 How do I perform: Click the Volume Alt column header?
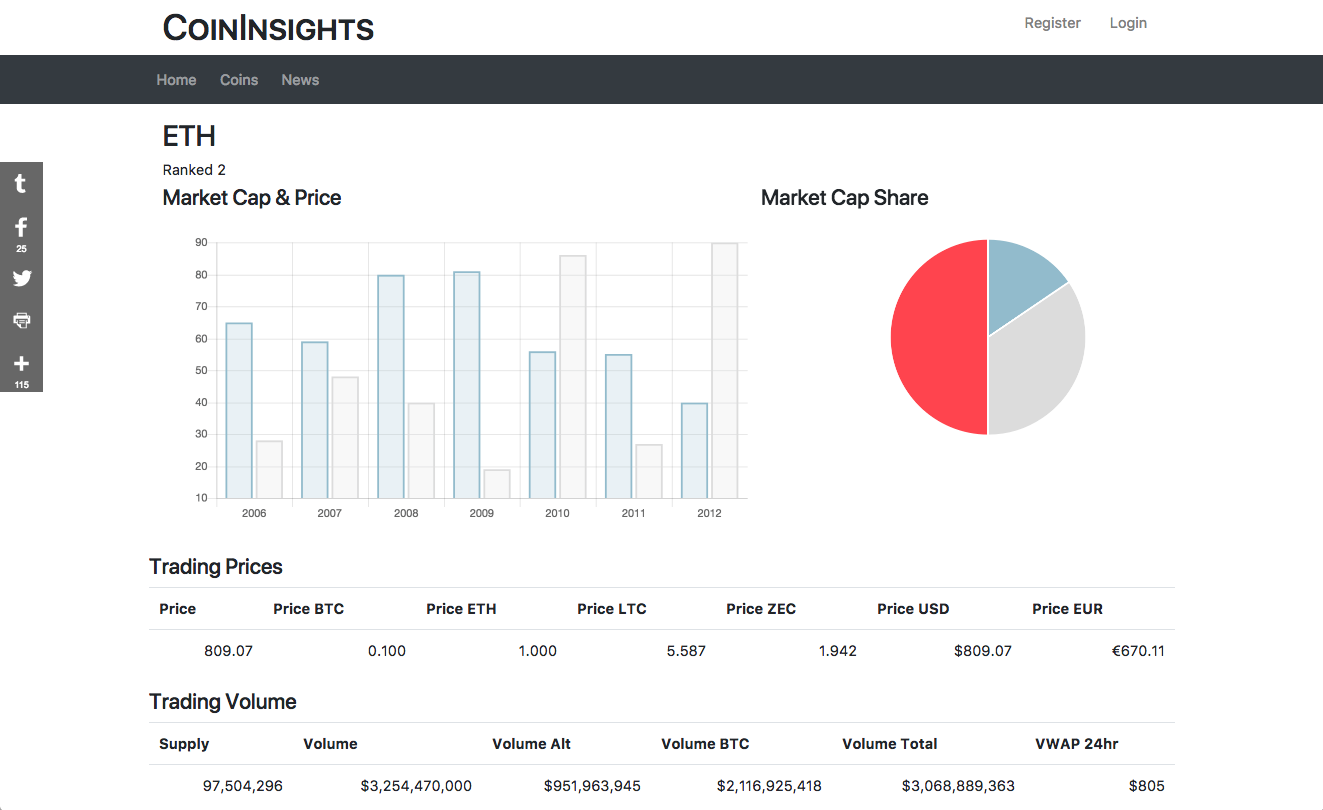532,744
